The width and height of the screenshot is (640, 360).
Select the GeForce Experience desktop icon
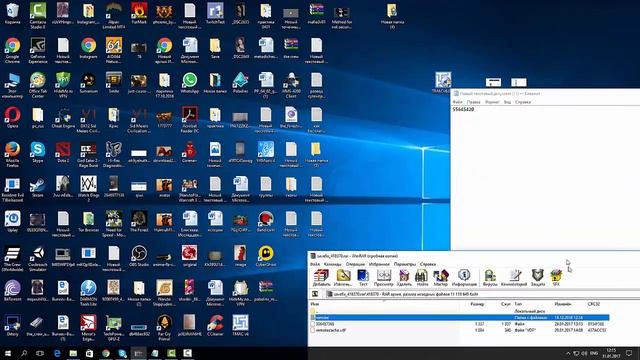coord(38,50)
